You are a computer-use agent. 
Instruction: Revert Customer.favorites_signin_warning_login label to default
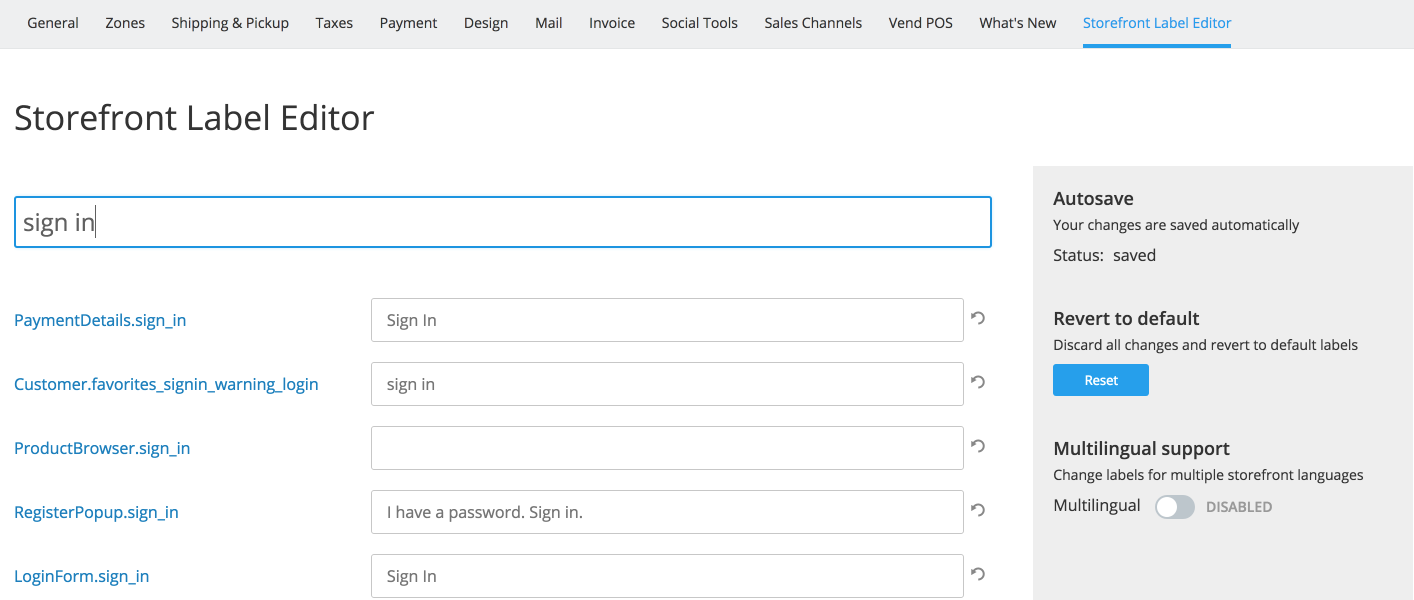pos(978,382)
